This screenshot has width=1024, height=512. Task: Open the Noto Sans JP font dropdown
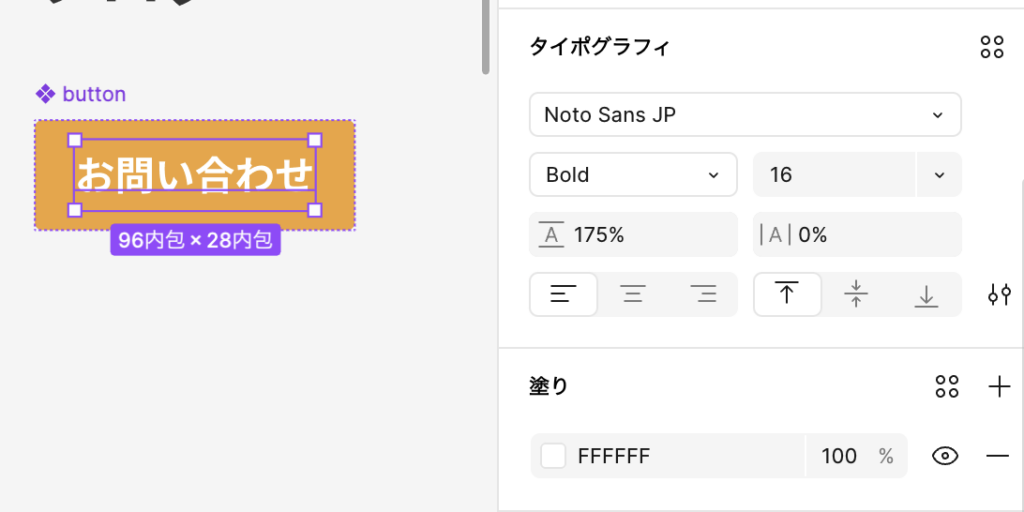(744, 115)
